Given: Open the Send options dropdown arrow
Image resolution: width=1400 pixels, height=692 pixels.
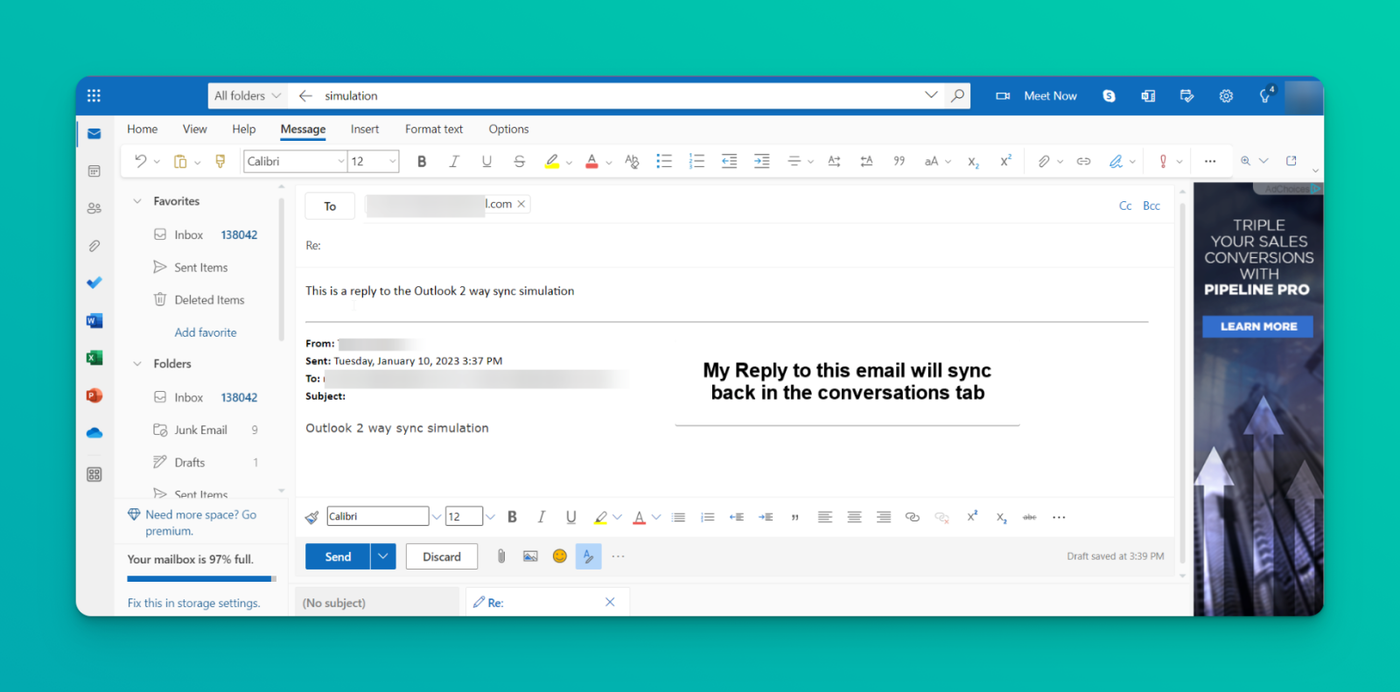Looking at the screenshot, I should (x=383, y=557).
